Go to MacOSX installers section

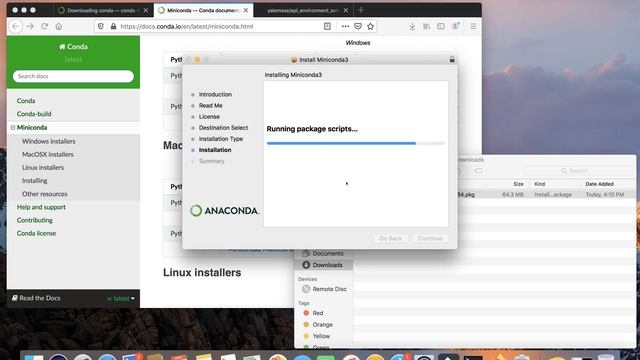click(x=48, y=154)
